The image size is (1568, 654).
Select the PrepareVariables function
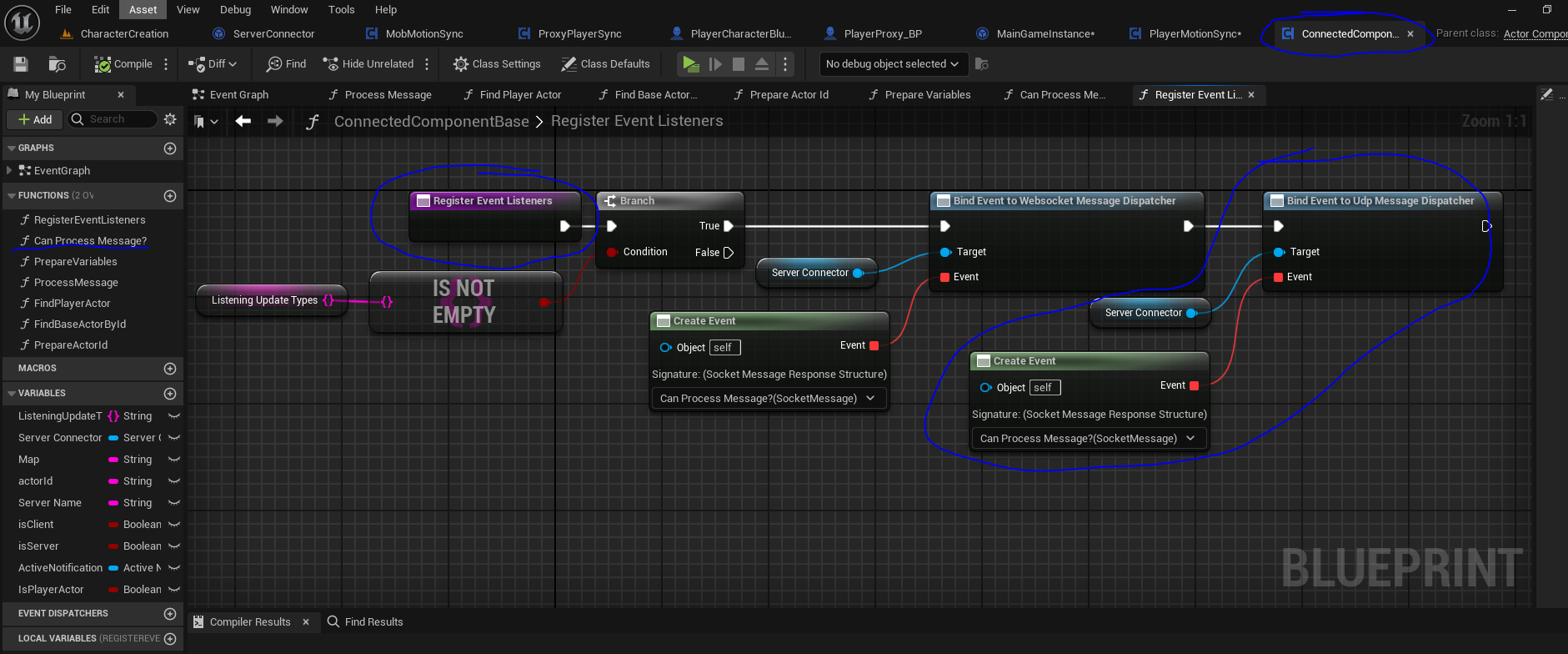76,262
